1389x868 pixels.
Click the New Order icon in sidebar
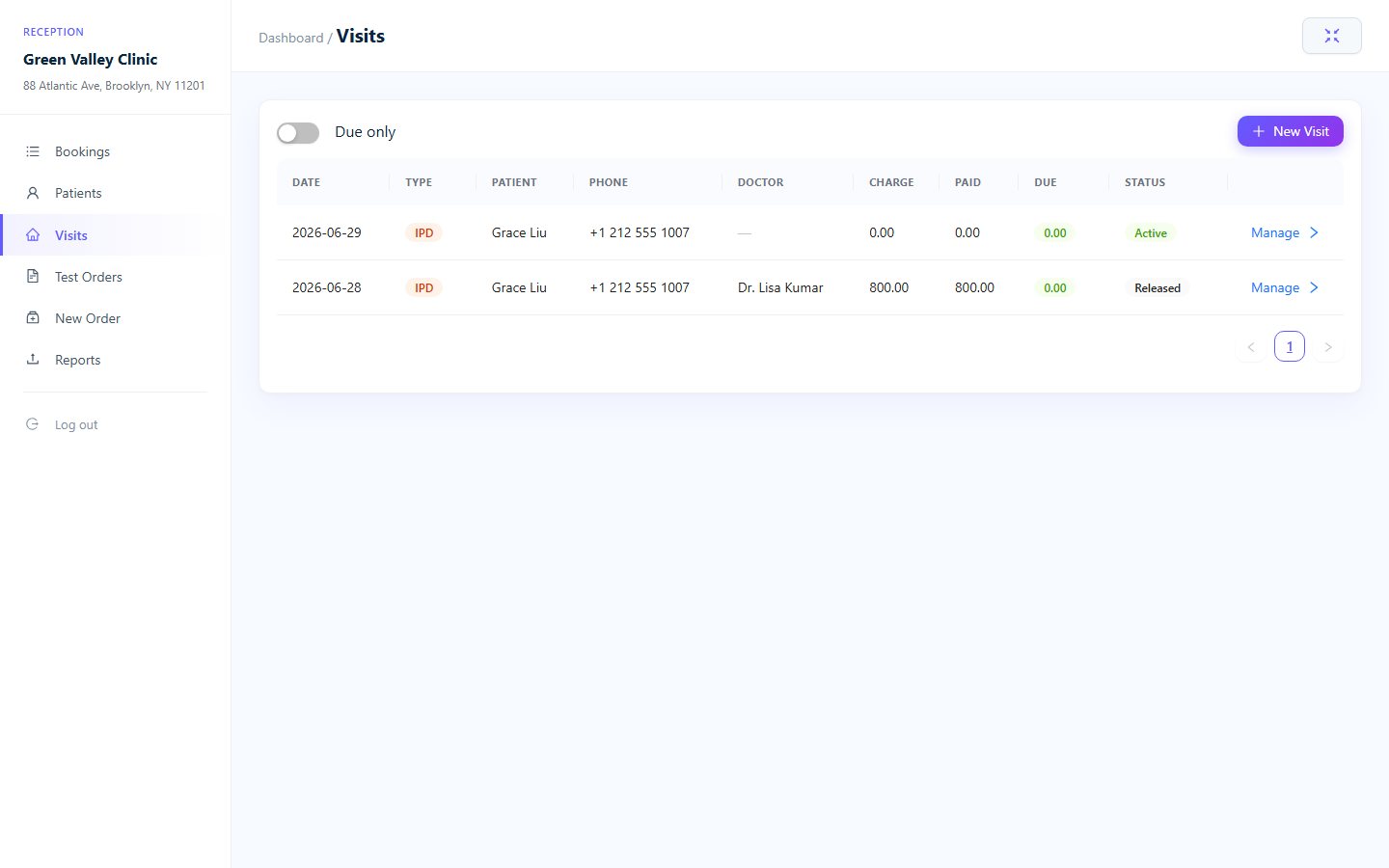(x=33, y=318)
